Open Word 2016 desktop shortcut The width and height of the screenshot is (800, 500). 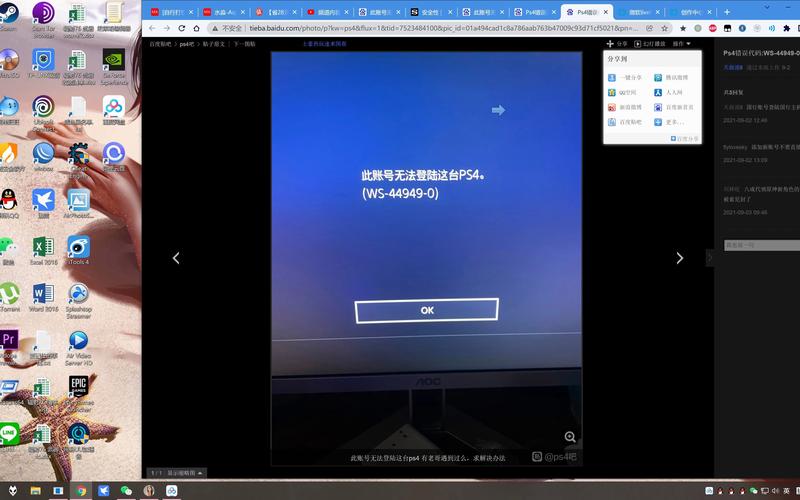(x=43, y=295)
